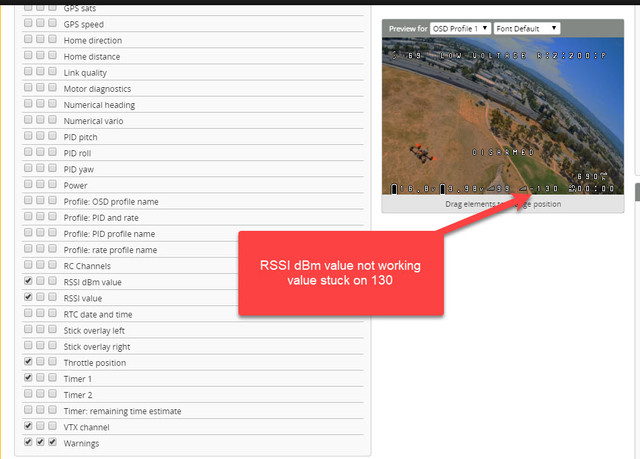This screenshot has height=459, width=640.
Task: Select the 16.8V battery voltage in preview
Action: [x=414, y=188]
